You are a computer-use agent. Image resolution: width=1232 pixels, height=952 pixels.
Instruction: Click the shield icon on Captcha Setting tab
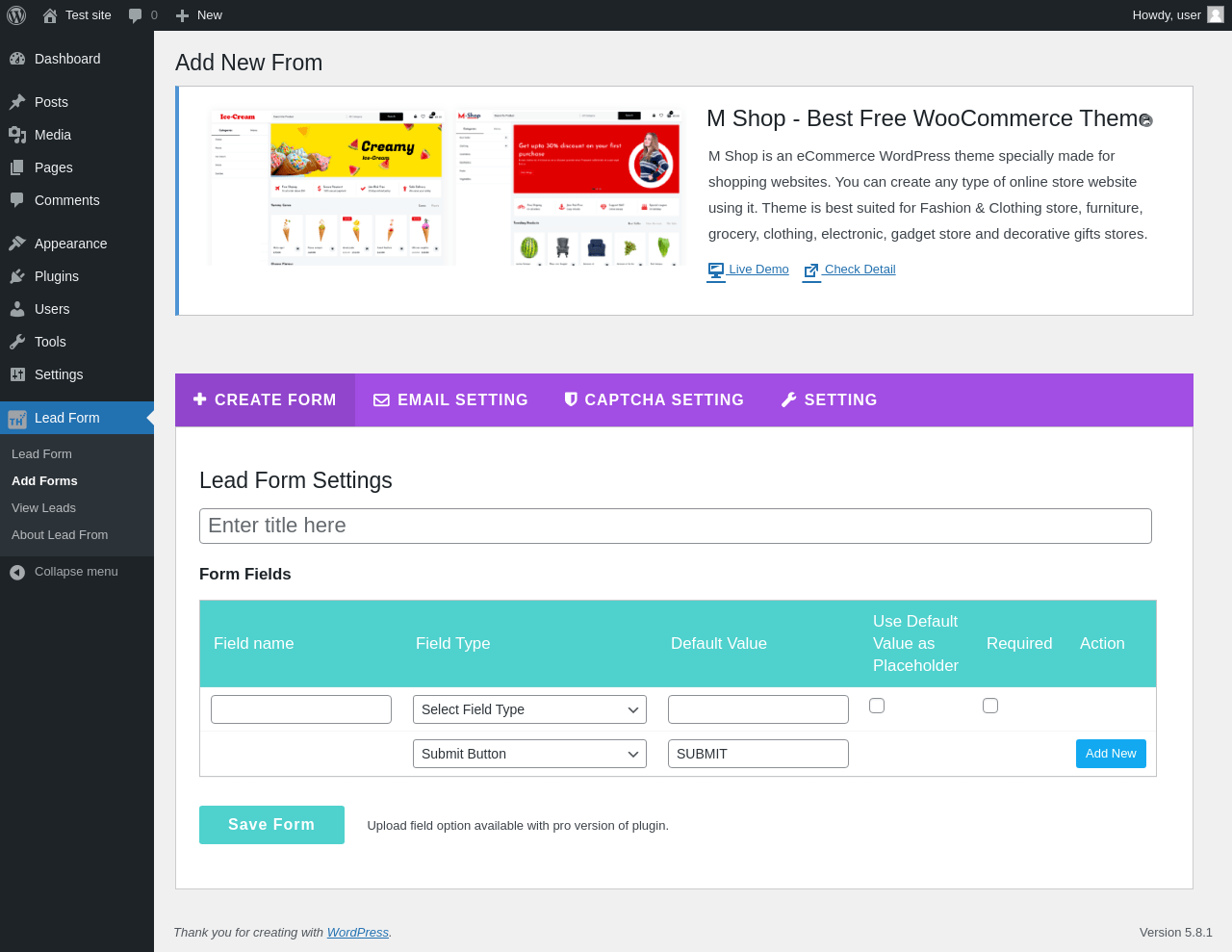571,399
